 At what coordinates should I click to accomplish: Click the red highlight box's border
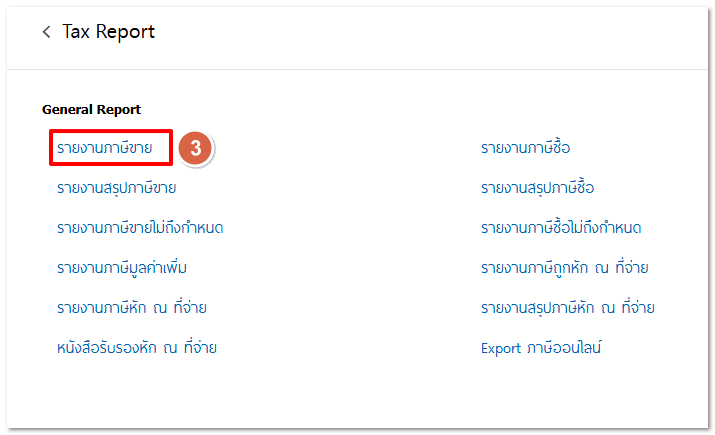pos(172,148)
